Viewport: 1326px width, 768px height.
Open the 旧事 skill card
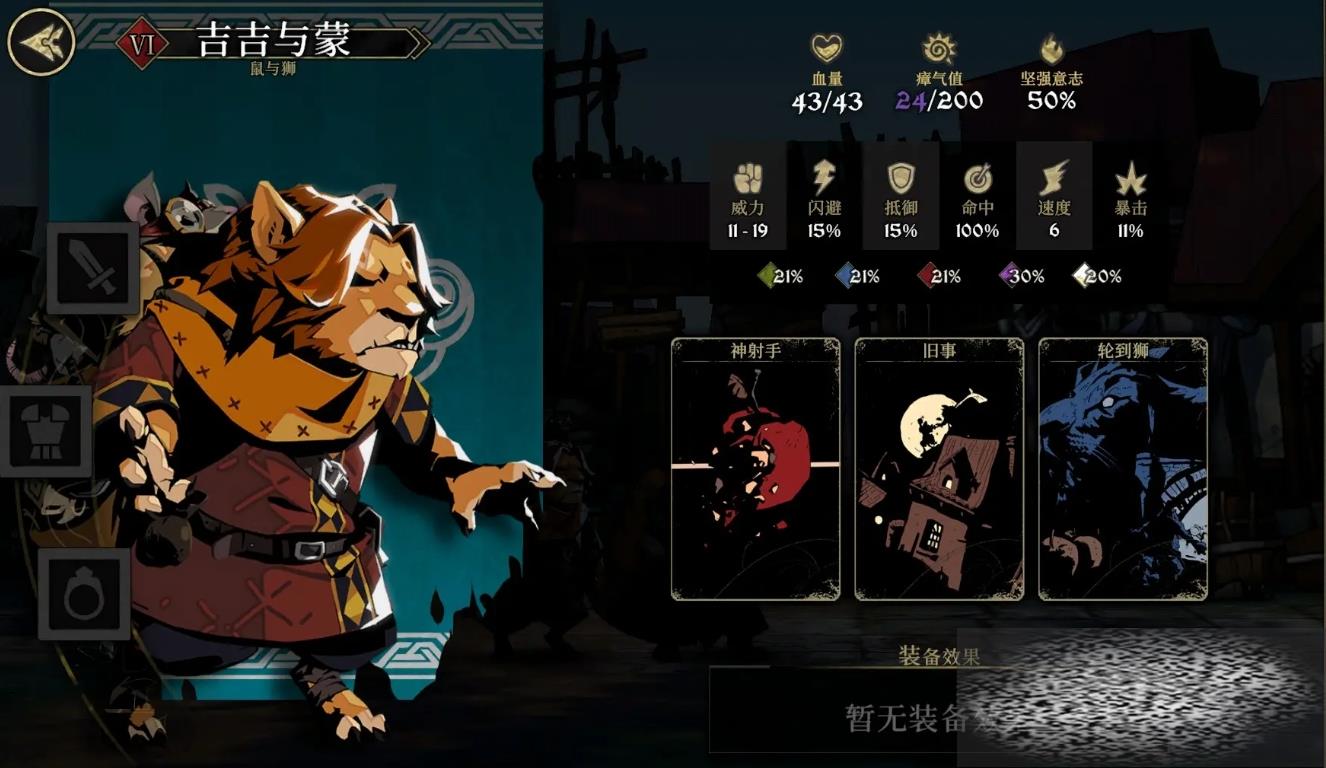click(940, 469)
